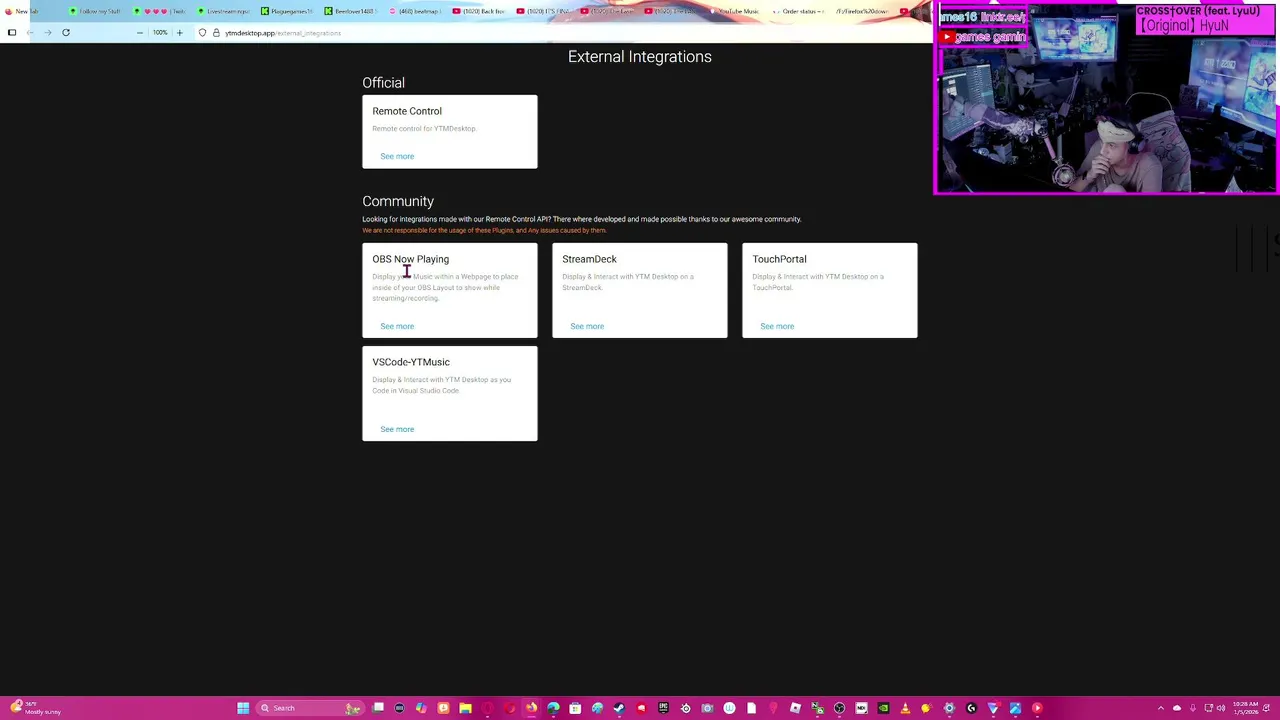Reset zoom via the 100% indicator
Screen dimensions: 1280x720
tap(160, 33)
